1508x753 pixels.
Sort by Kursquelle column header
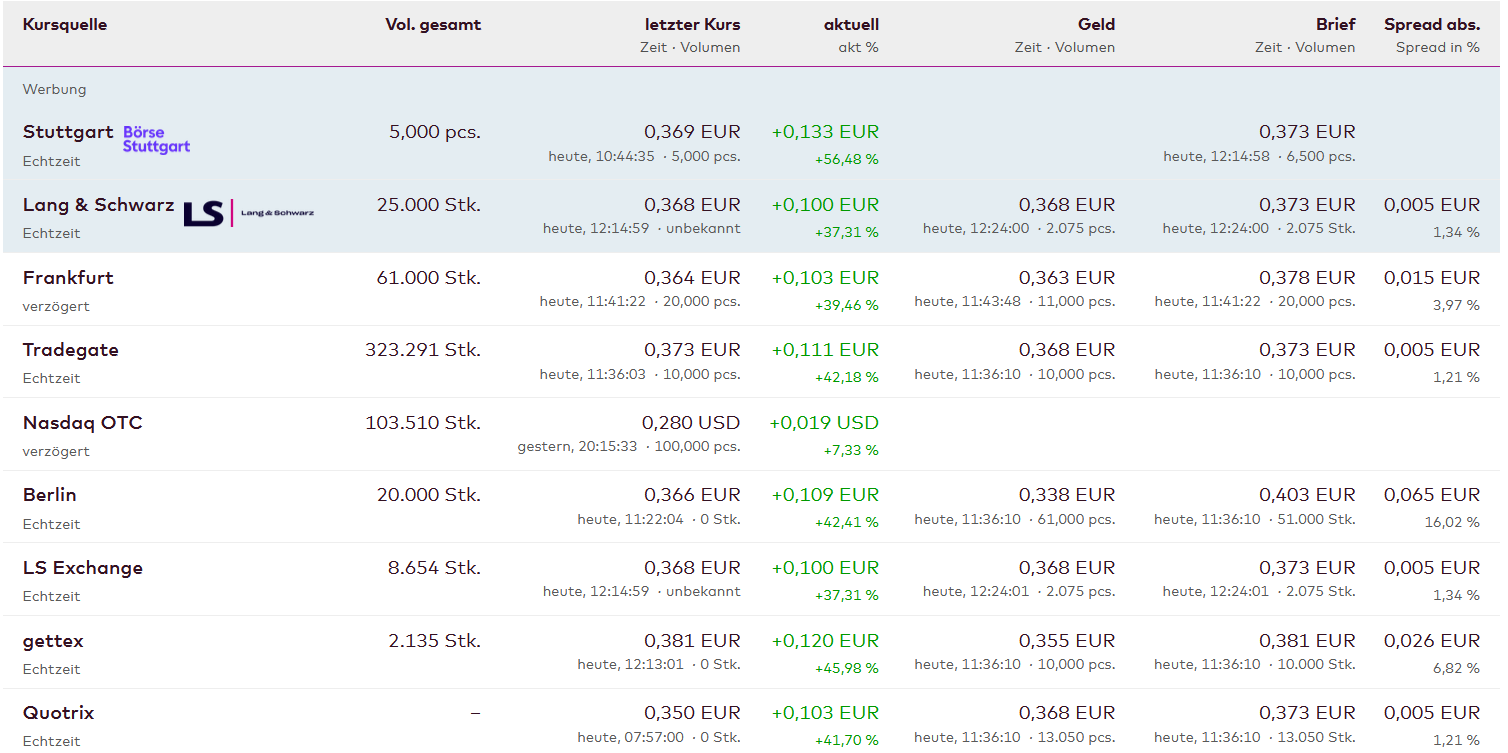tap(65, 24)
